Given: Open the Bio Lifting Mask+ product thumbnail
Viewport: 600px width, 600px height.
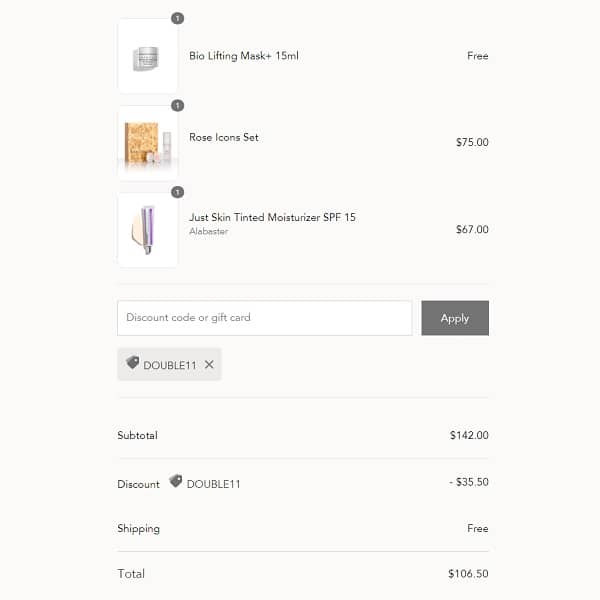Looking at the screenshot, I should [148, 56].
